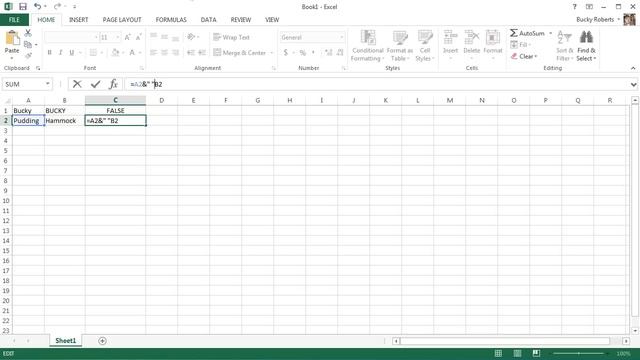Switch to the REVIEW tab

click(x=241, y=20)
